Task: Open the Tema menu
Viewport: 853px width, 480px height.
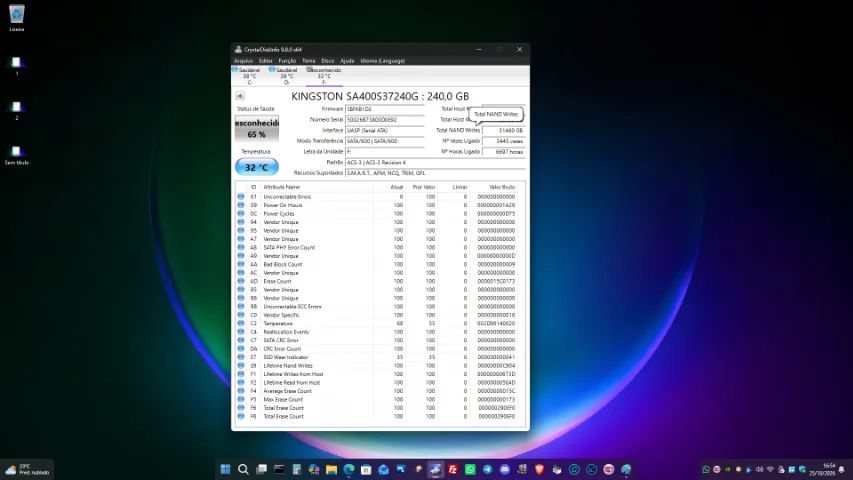Action: point(308,61)
